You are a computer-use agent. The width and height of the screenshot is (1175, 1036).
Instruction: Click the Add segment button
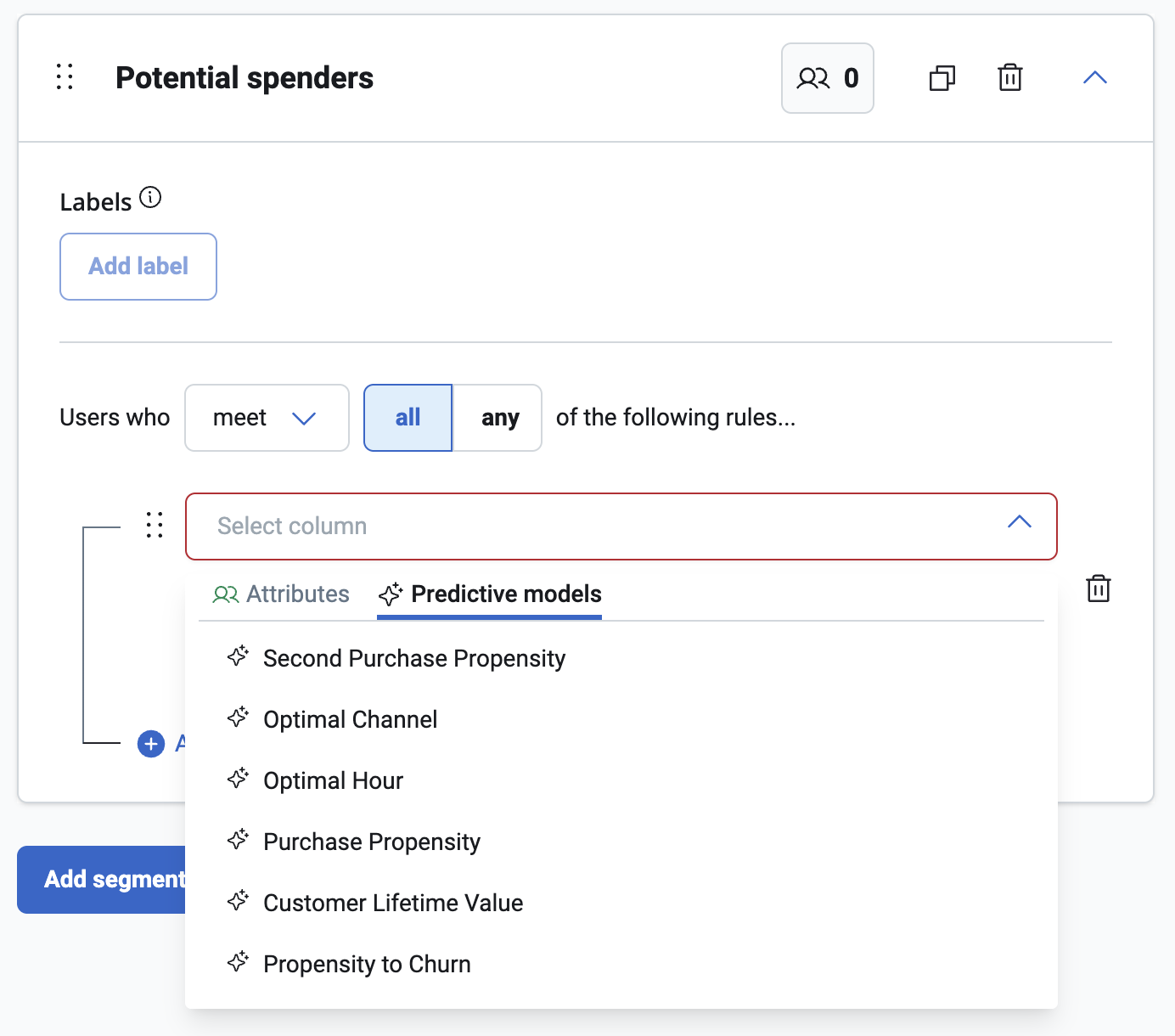[102, 880]
